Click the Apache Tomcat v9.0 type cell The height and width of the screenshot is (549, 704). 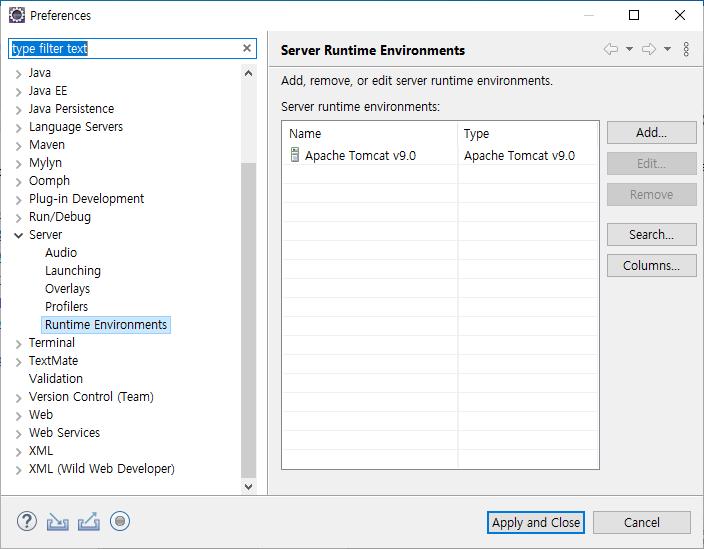[528, 155]
